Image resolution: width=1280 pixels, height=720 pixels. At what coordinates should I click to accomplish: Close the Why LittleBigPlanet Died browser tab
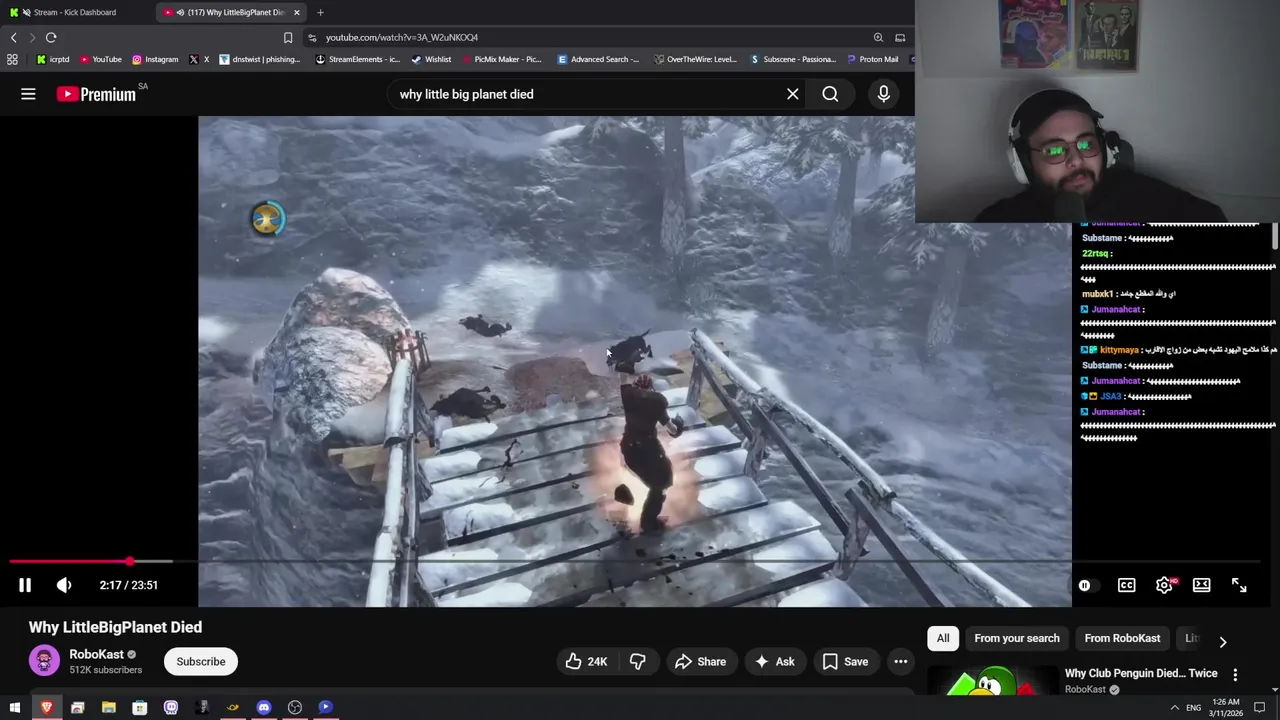(296, 12)
